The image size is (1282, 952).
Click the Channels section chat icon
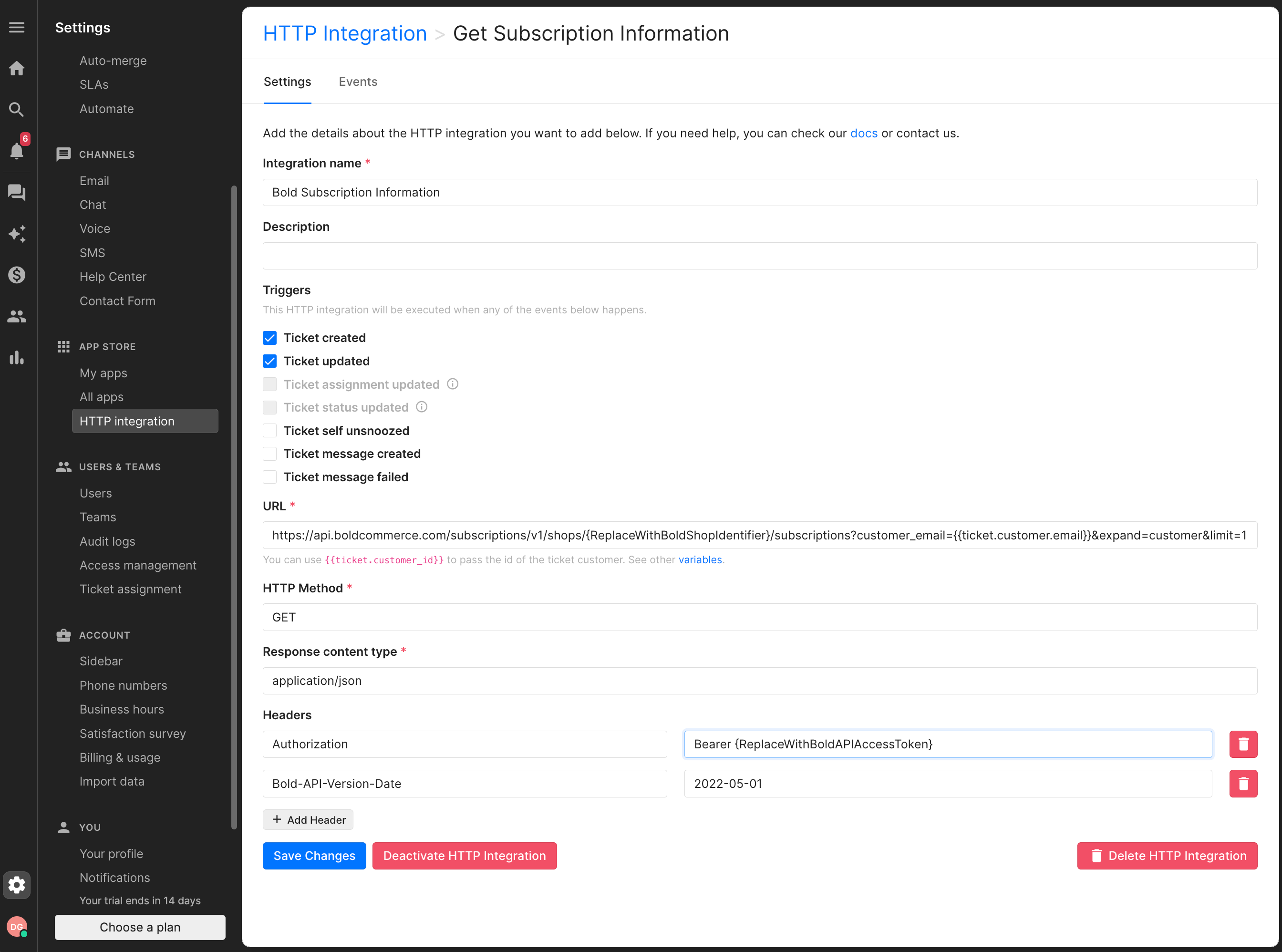63,155
